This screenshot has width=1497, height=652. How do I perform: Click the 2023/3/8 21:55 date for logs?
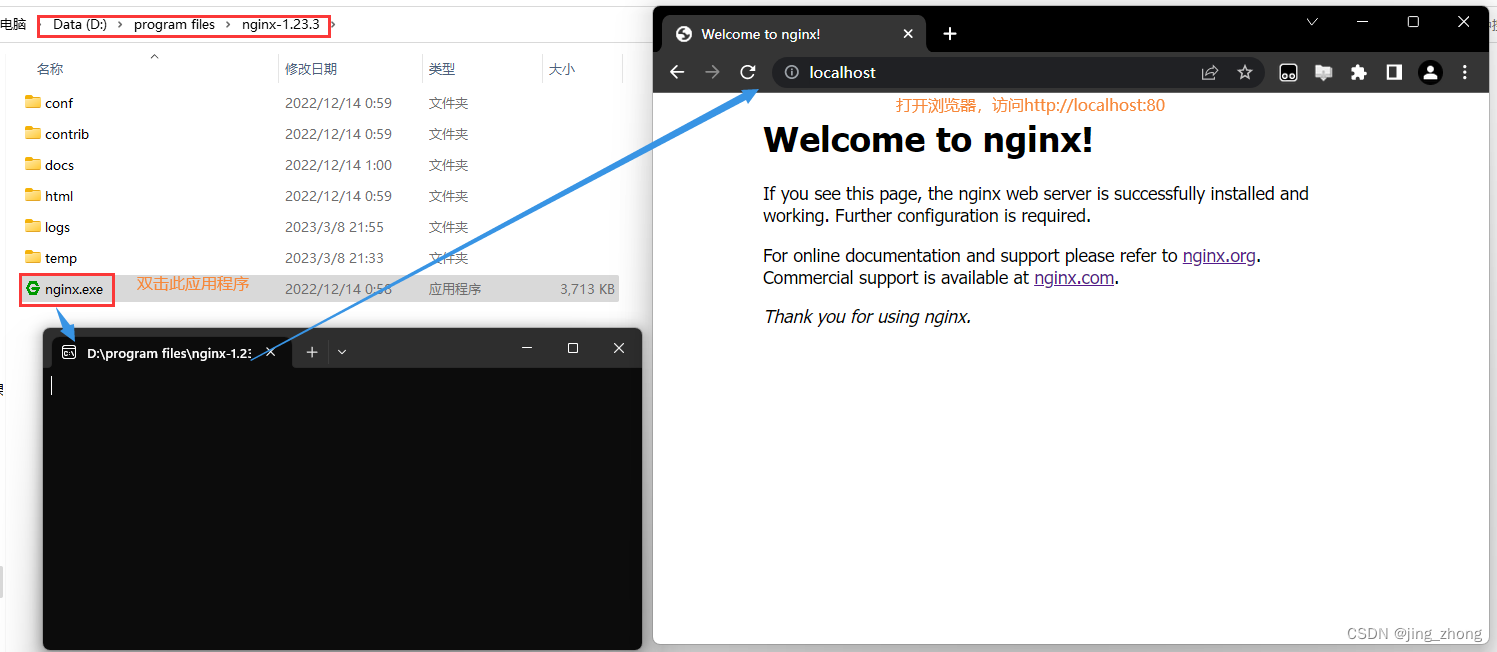pyautogui.click(x=334, y=227)
